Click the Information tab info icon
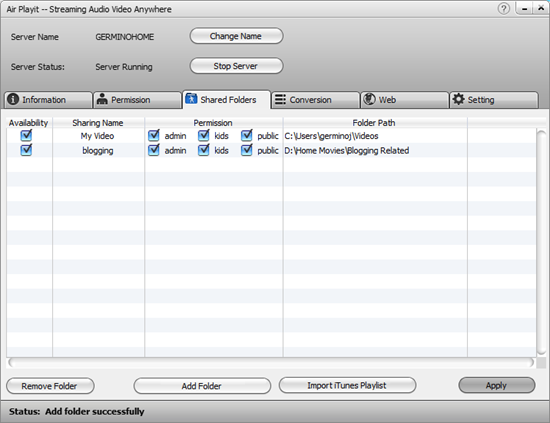Screen dimensions: 550x423 pos(13,99)
